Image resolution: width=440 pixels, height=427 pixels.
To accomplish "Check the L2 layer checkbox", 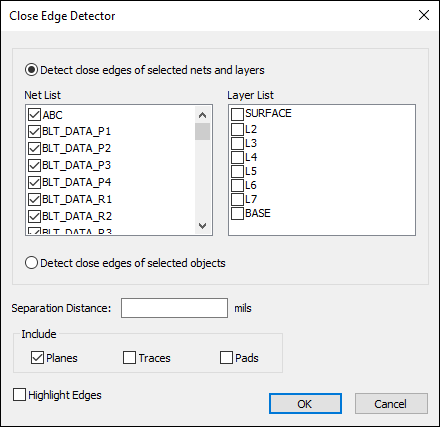I will pos(237,129).
